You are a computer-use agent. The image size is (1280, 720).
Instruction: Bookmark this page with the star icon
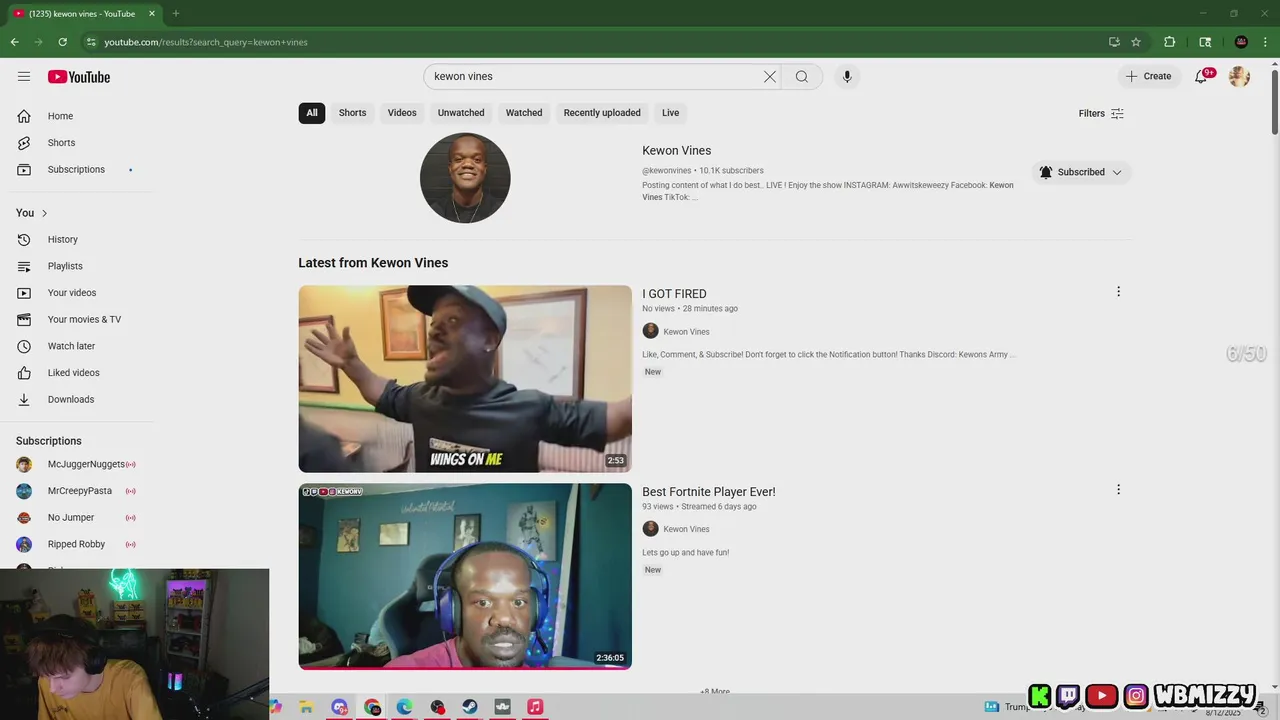point(1136,42)
